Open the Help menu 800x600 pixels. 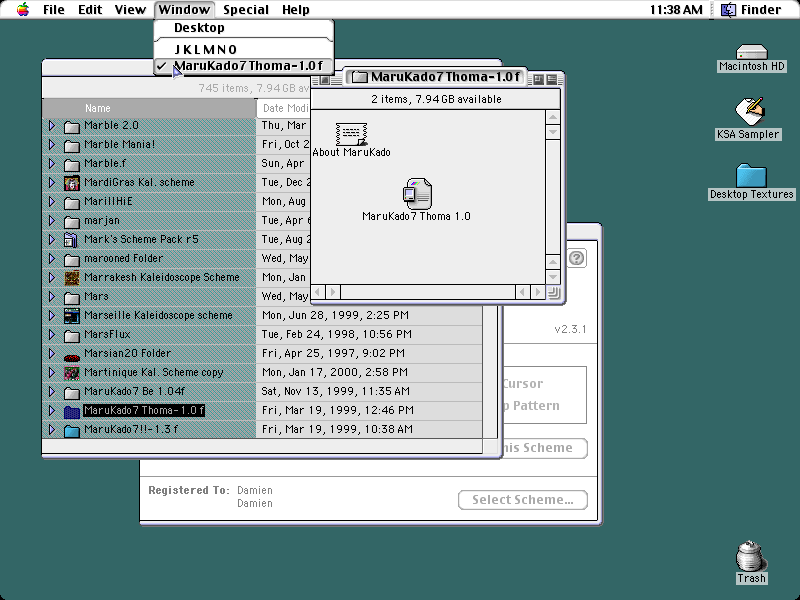295,9
